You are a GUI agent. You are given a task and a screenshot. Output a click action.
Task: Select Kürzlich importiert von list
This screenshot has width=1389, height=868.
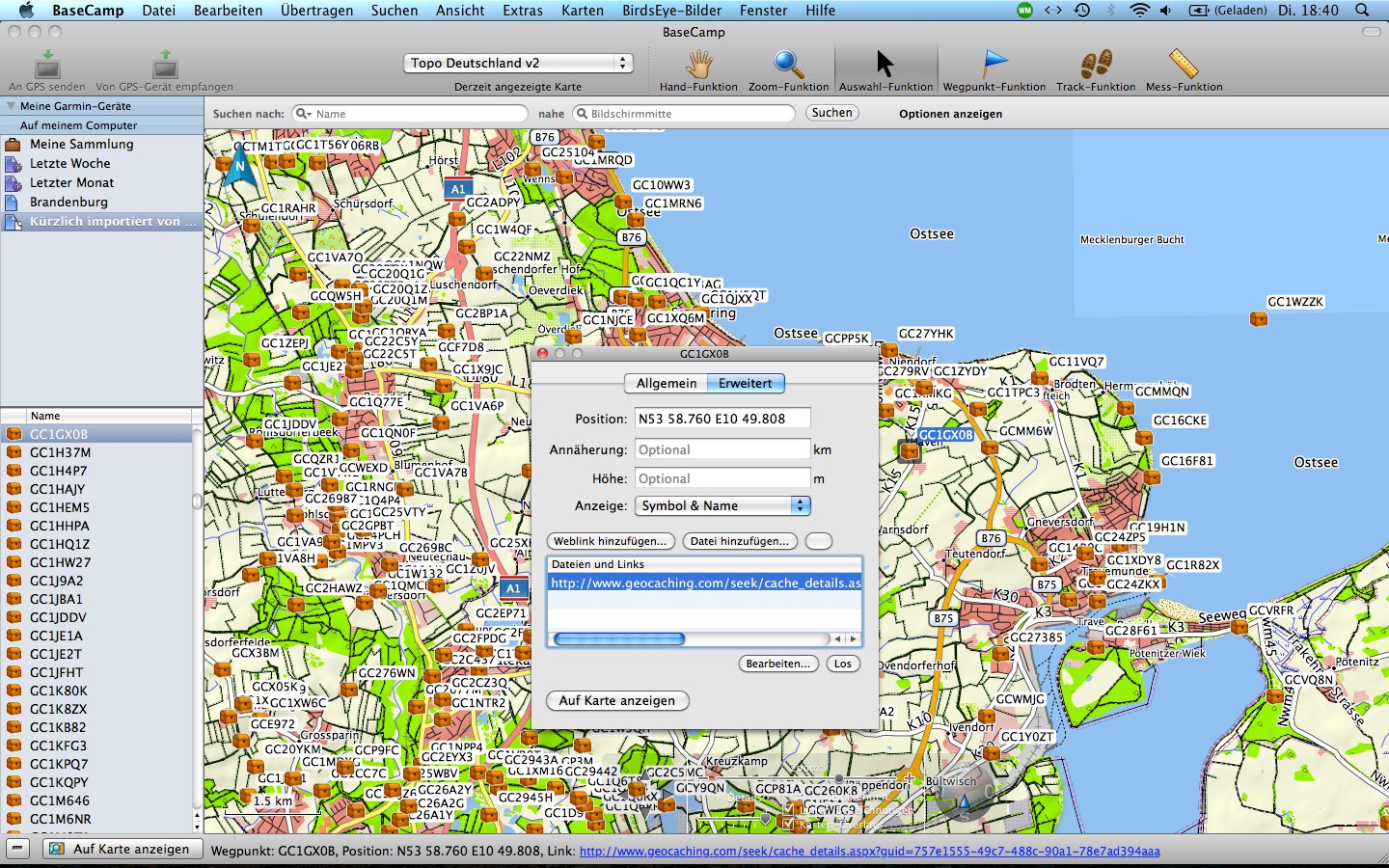[x=101, y=221]
